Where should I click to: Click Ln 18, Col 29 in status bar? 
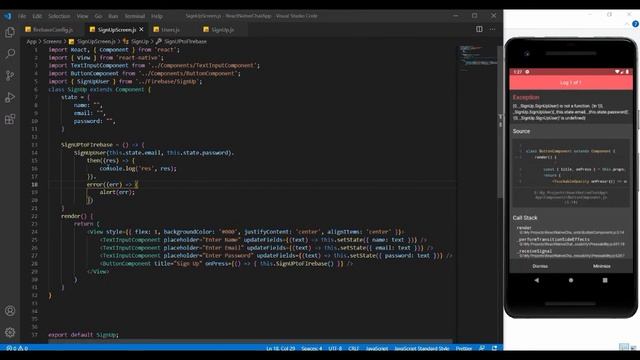(x=280, y=348)
